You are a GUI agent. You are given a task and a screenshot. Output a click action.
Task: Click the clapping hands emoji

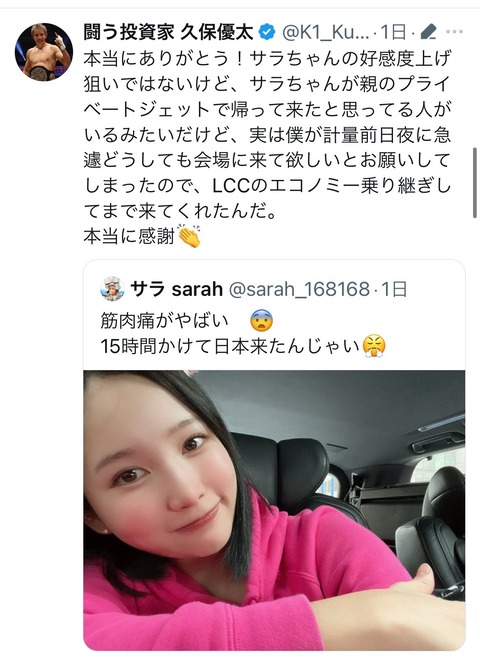(x=189, y=236)
